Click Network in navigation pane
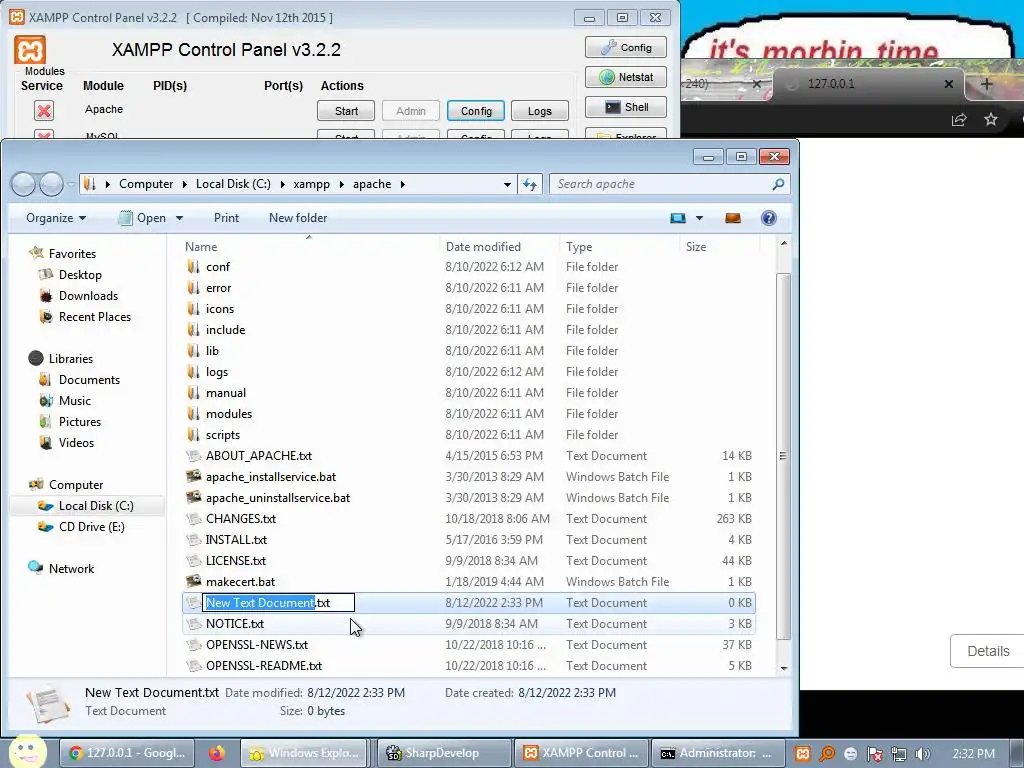Screen dimensions: 1024x768 71,569
